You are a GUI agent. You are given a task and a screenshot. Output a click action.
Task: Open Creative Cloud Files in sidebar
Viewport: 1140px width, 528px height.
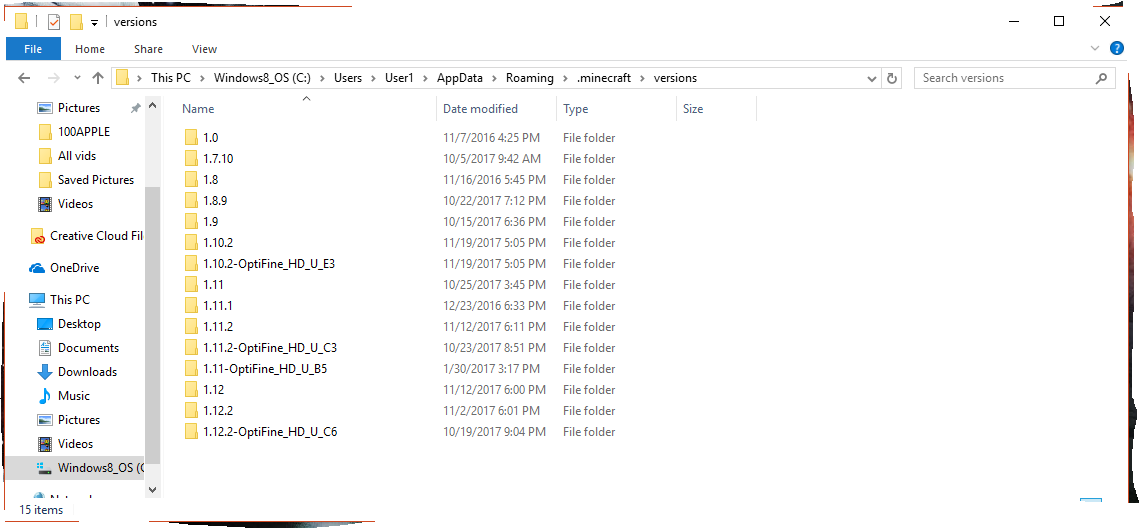point(96,236)
